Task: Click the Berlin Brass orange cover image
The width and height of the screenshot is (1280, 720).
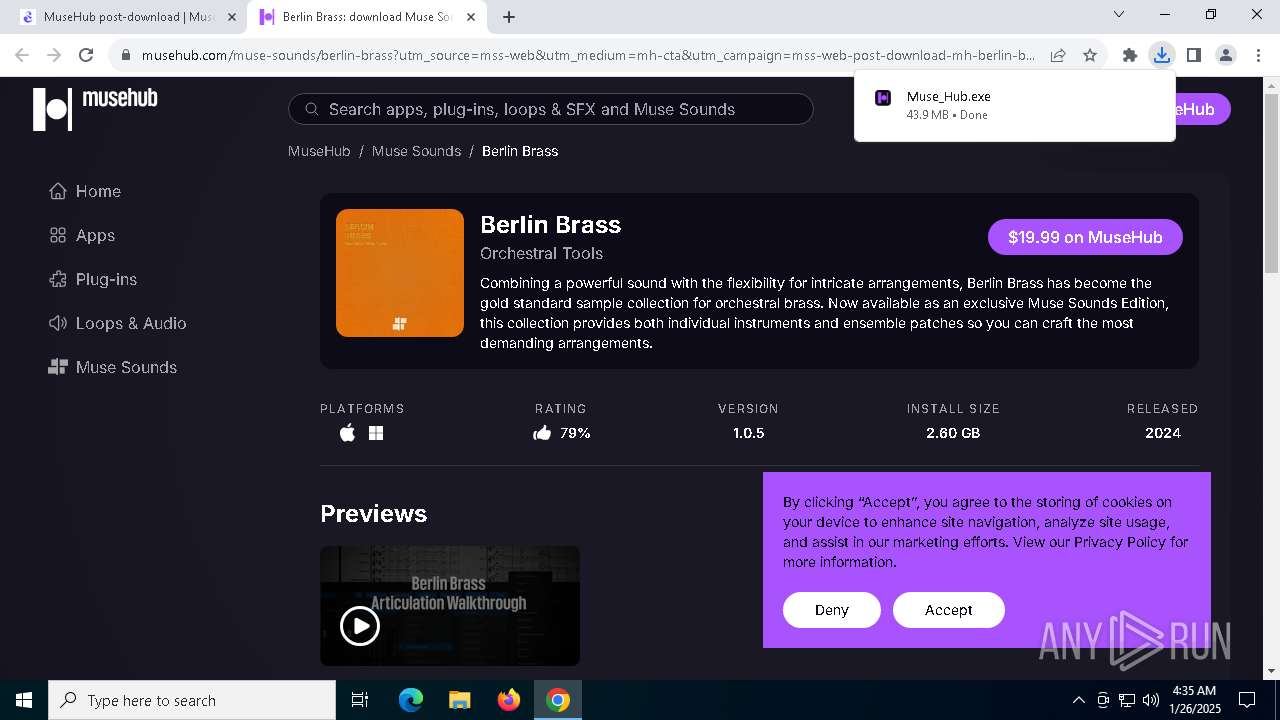Action: tap(400, 273)
